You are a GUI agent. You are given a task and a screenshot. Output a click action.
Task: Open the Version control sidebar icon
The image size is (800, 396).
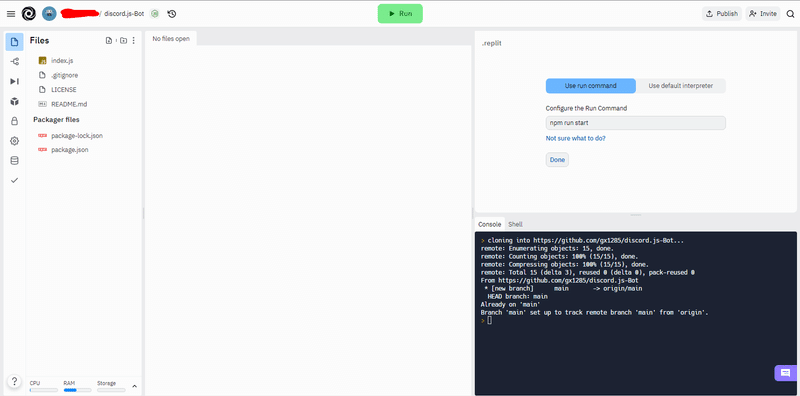pos(14,62)
